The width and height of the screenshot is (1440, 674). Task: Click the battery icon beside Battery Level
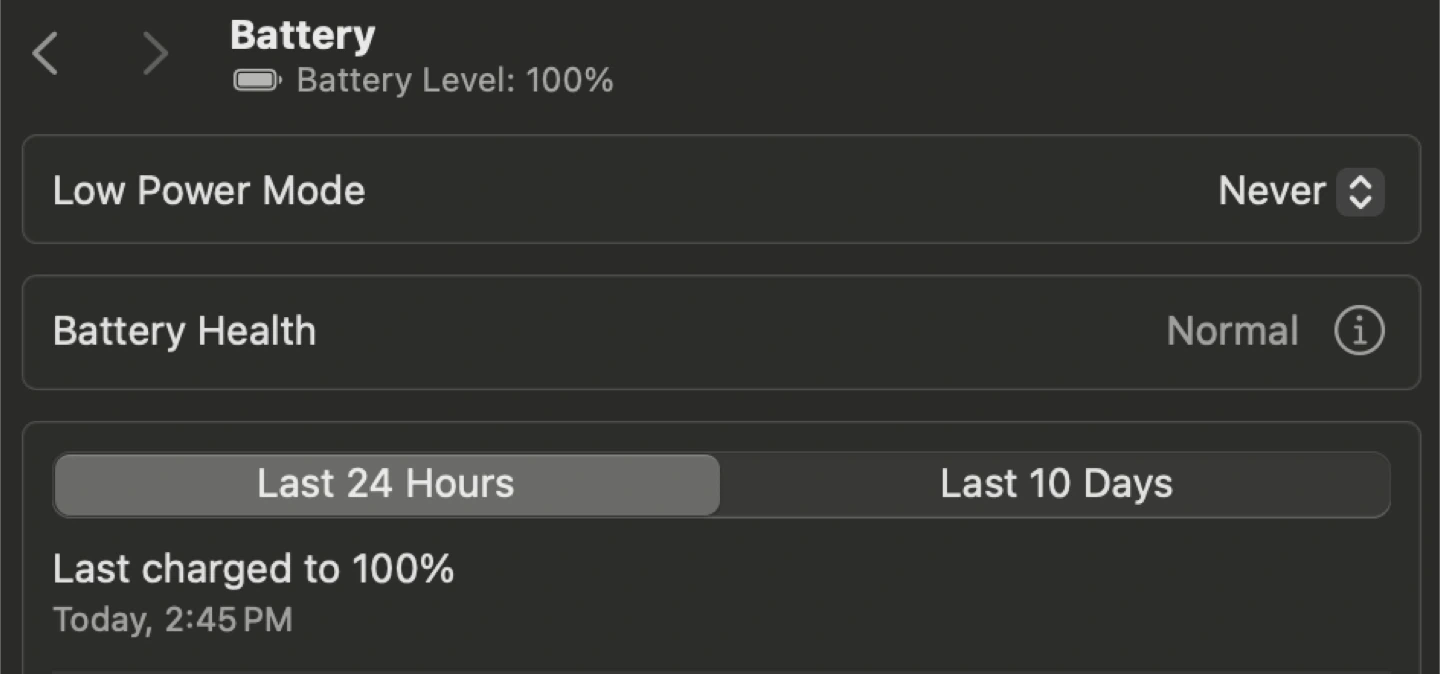point(257,80)
